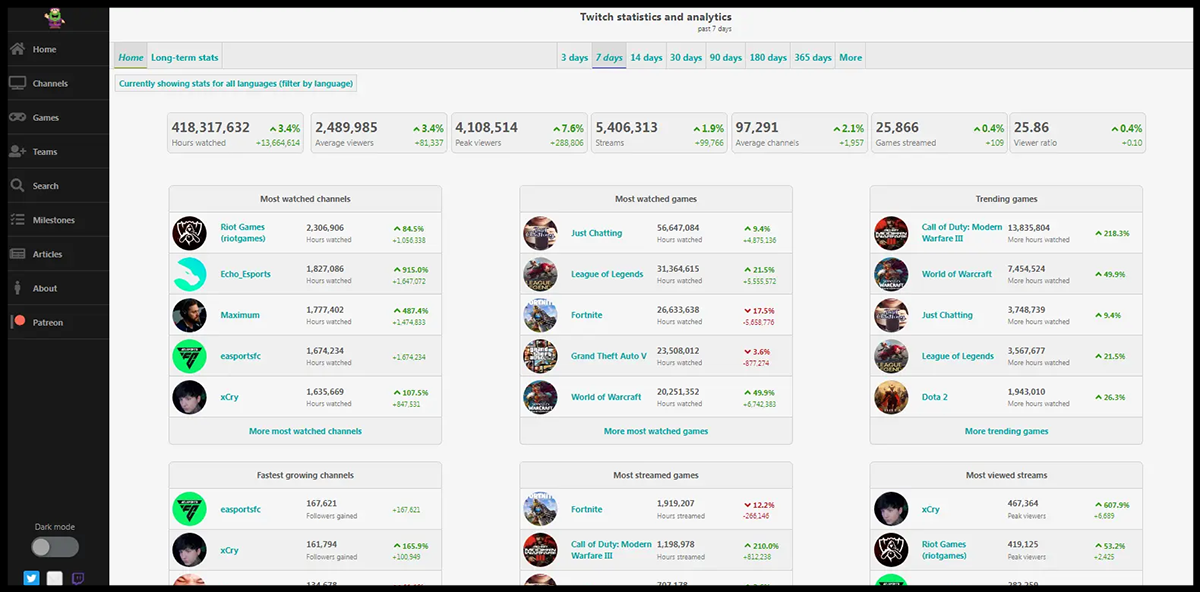Open Teams via the sidebar icon
Image resolution: width=1200 pixels, height=592 pixels.
(17, 152)
